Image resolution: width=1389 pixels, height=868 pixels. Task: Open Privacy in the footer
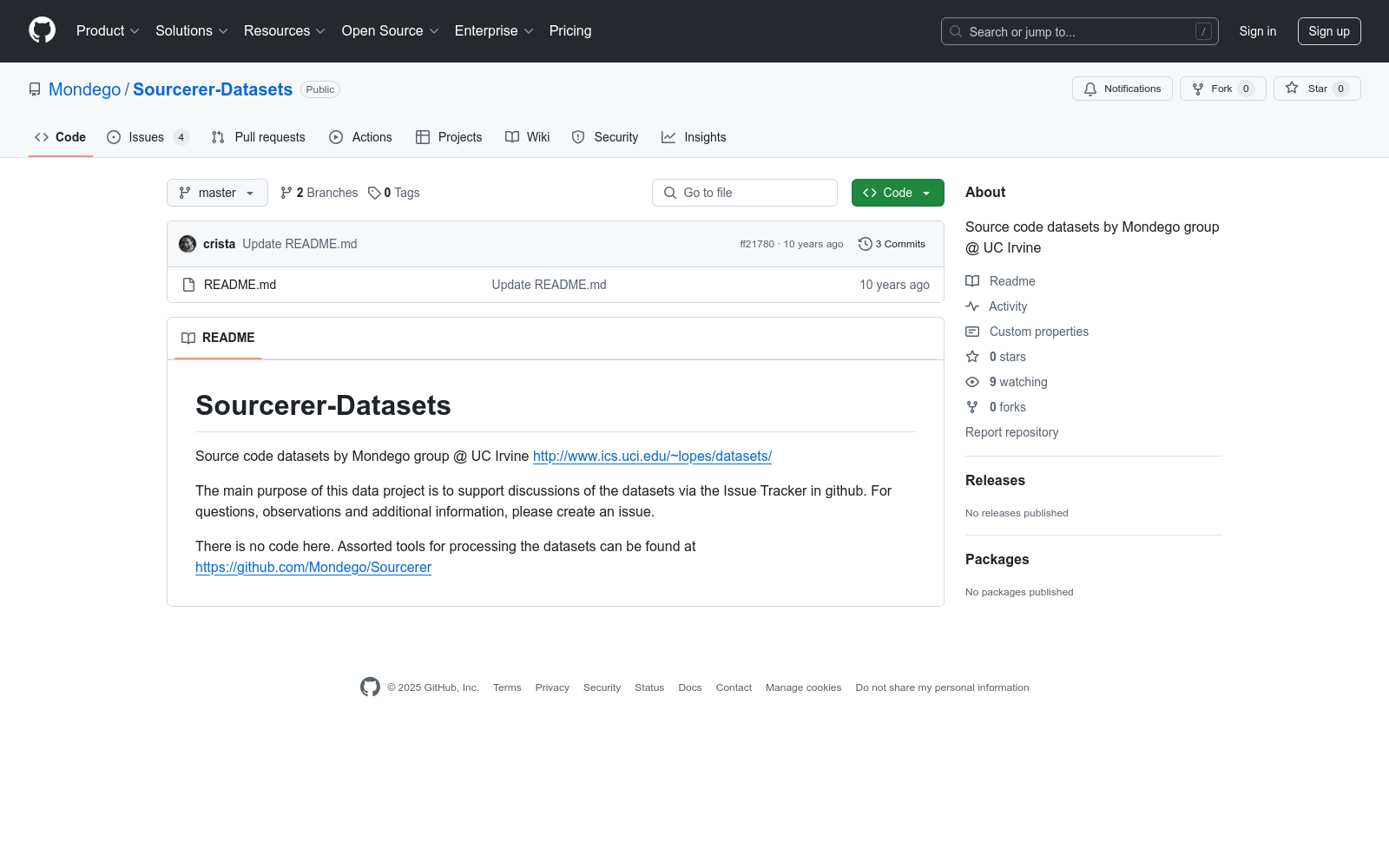552,687
